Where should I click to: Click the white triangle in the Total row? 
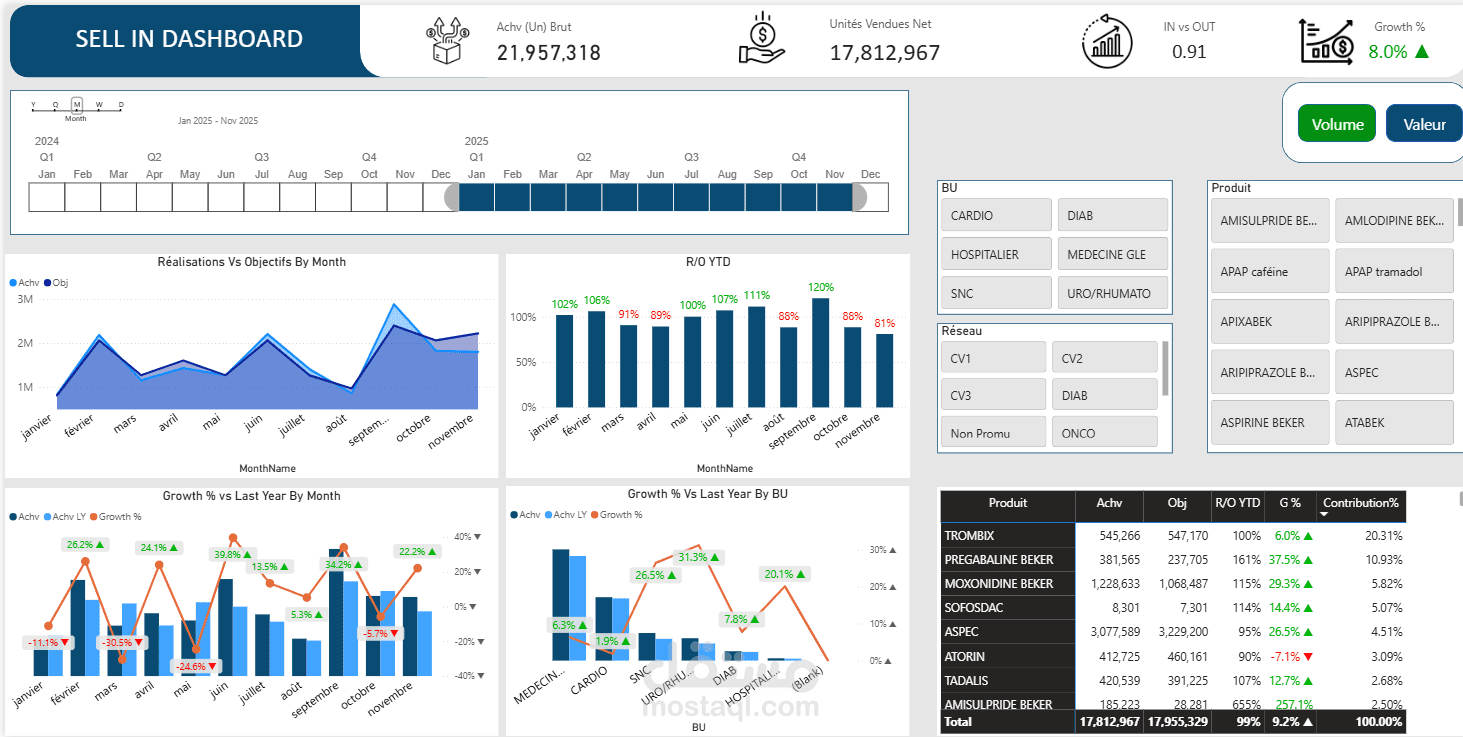[1307, 721]
